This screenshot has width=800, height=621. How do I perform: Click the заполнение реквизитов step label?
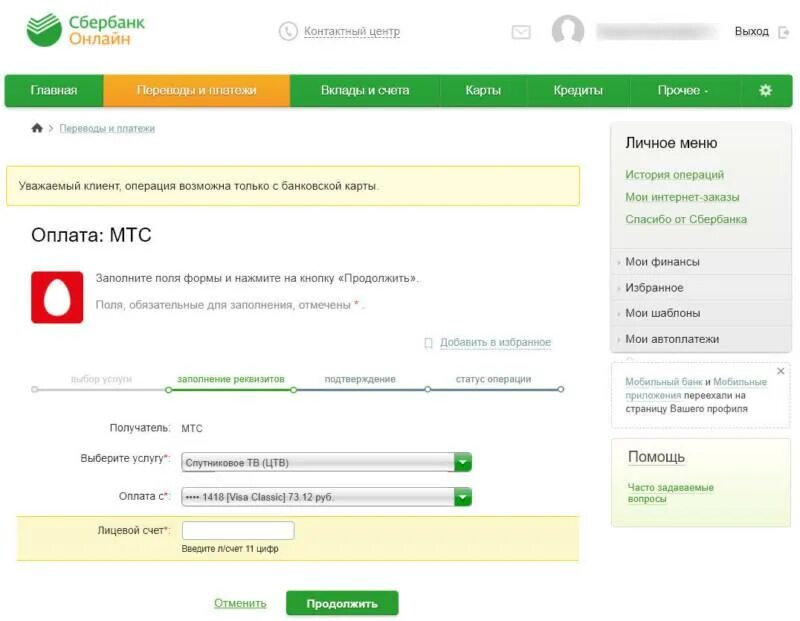[x=231, y=379]
